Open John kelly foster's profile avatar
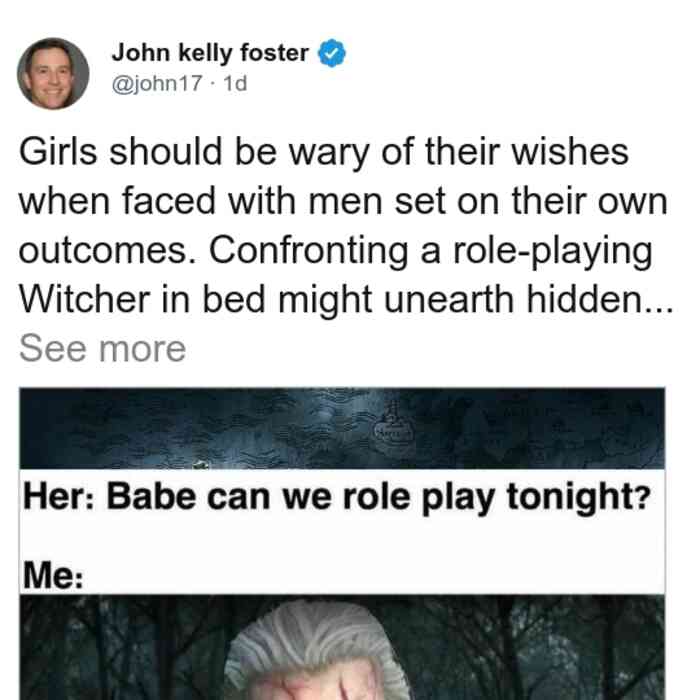The width and height of the screenshot is (700, 700). point(53,74)
